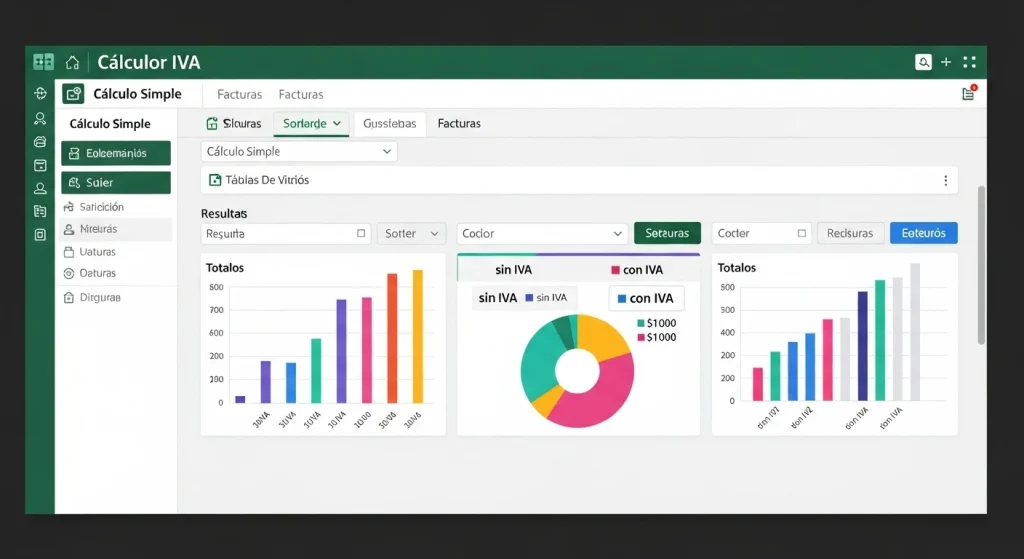
Task: Open the app grid icon beside the home icon
Action: (x=44, y=62)
